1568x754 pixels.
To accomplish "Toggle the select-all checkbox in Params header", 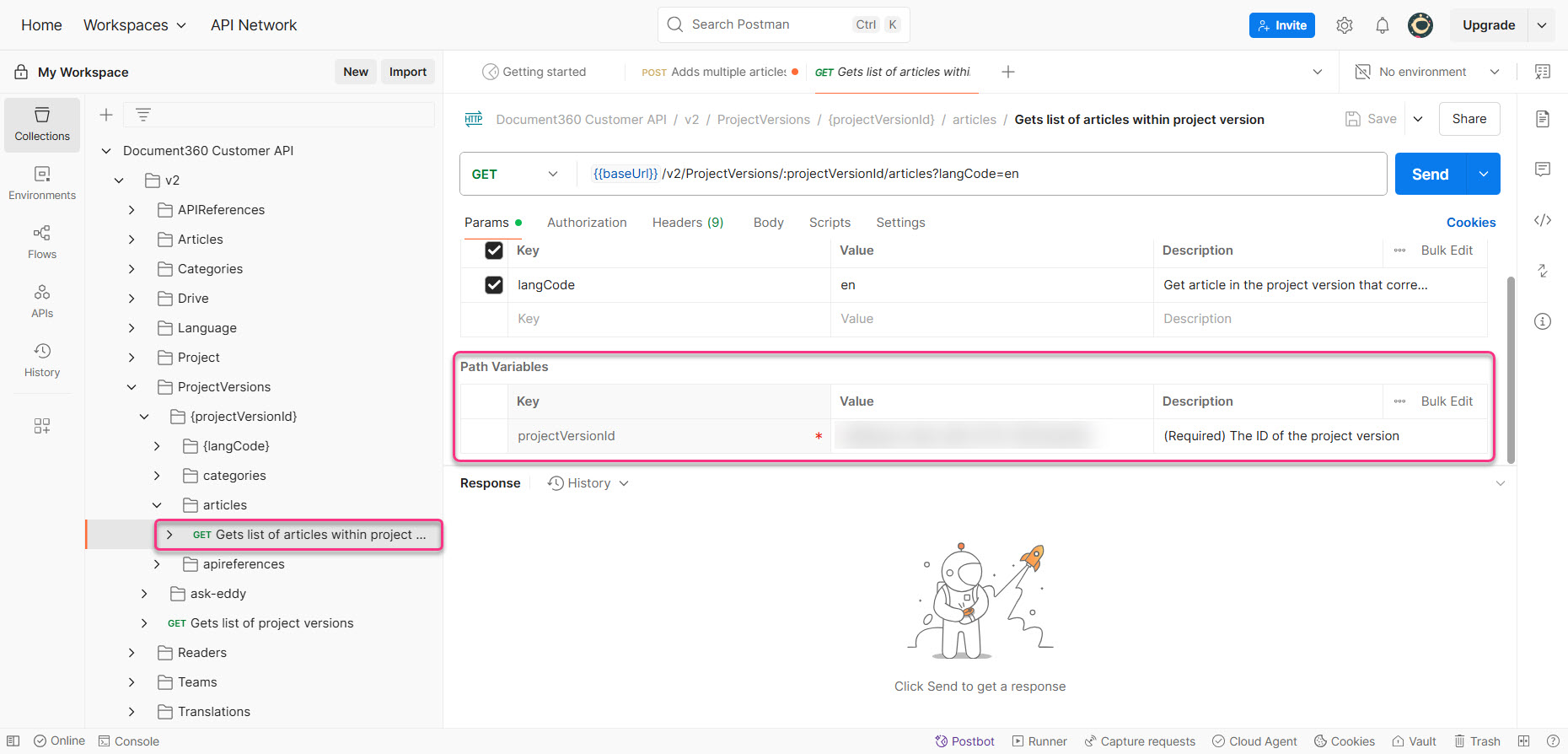I will coord(494,250).
